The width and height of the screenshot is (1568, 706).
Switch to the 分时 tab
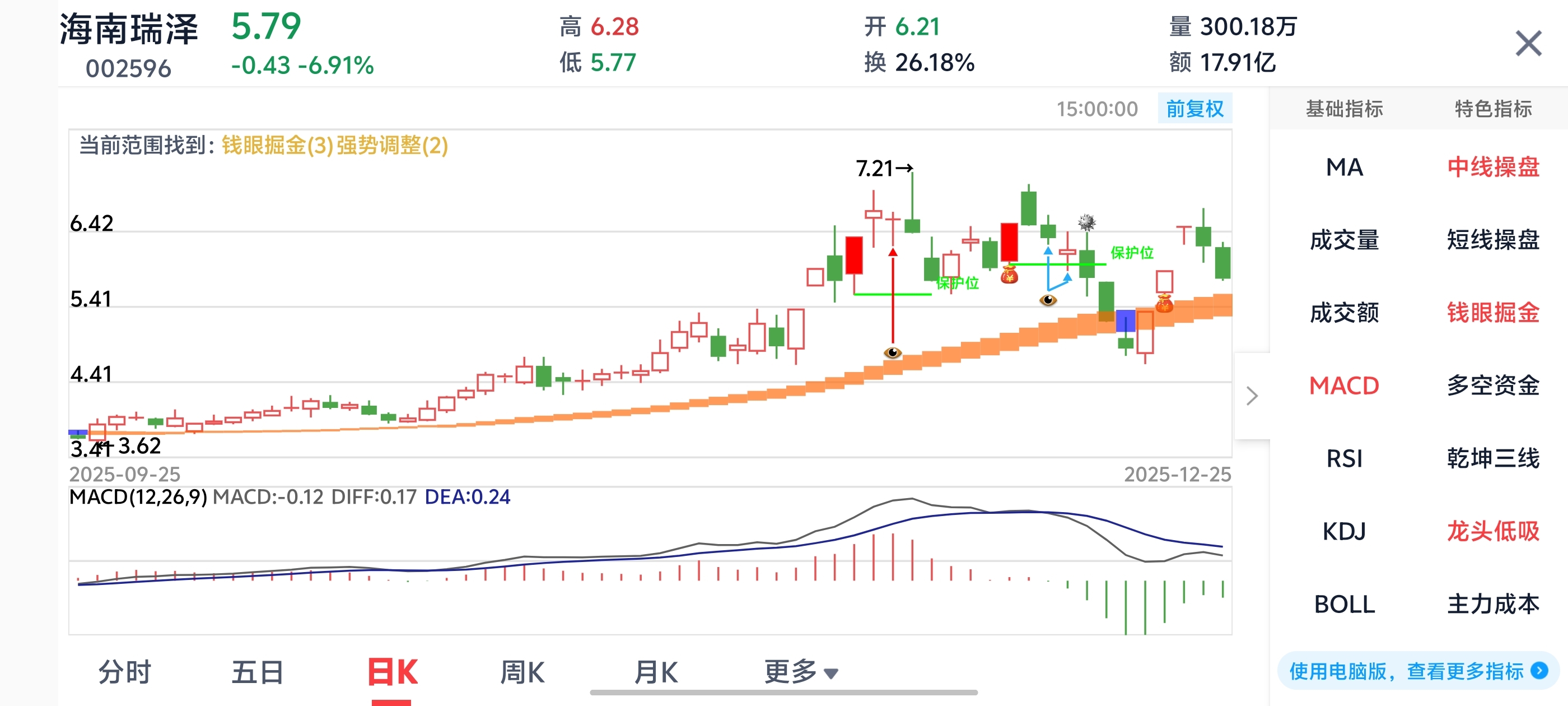(x=125, y=672)
